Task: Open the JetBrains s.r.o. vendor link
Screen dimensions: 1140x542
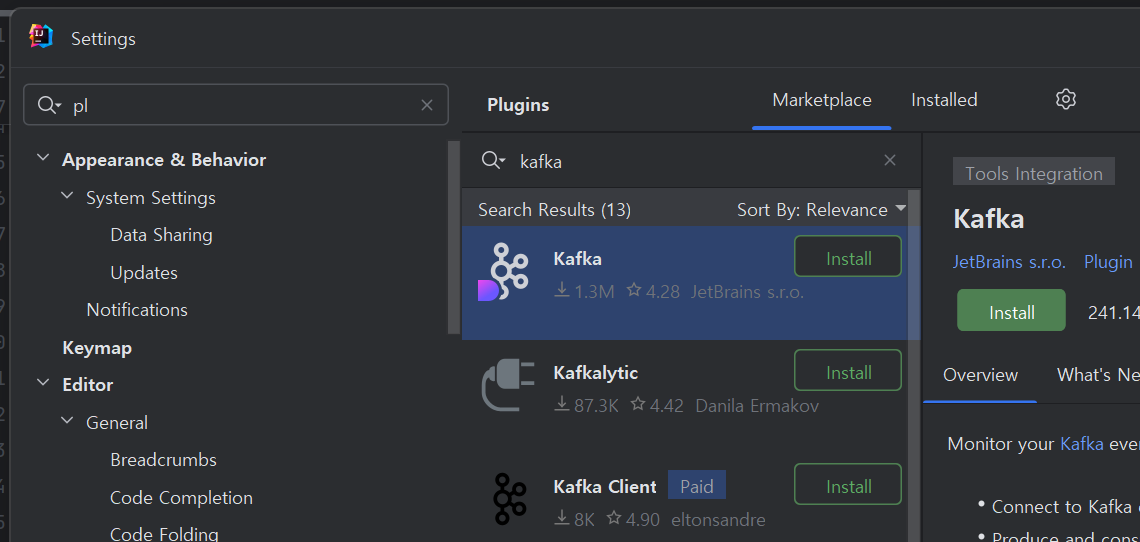Action: [x=1009, y=262]
